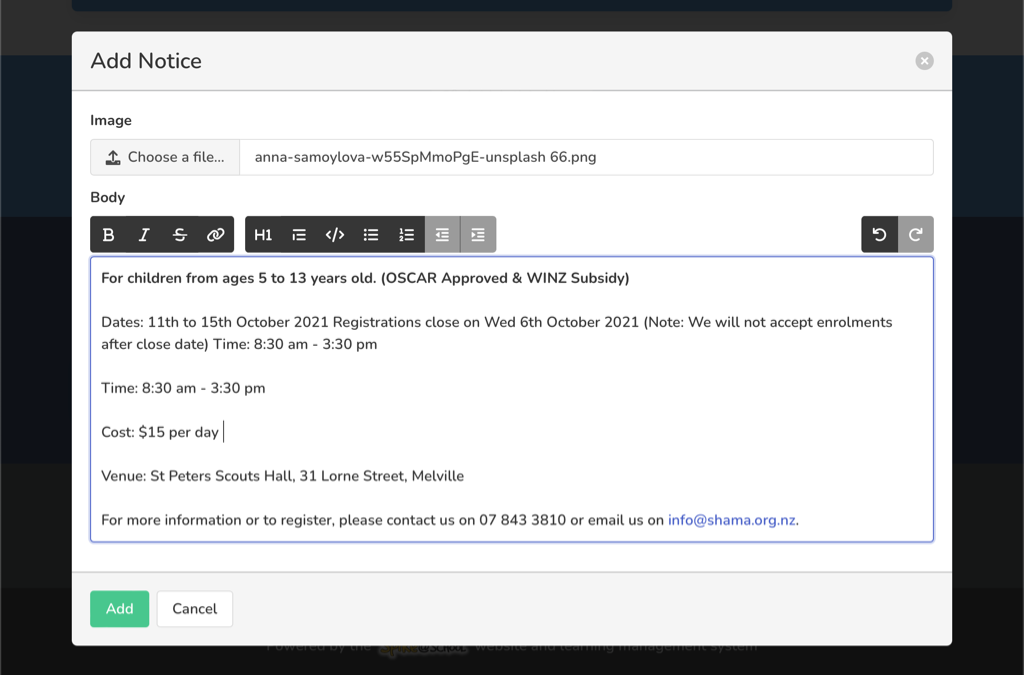Screen dimensions: 1024x675
Task: Click the selected image filename field
Action: click(585, 157)
